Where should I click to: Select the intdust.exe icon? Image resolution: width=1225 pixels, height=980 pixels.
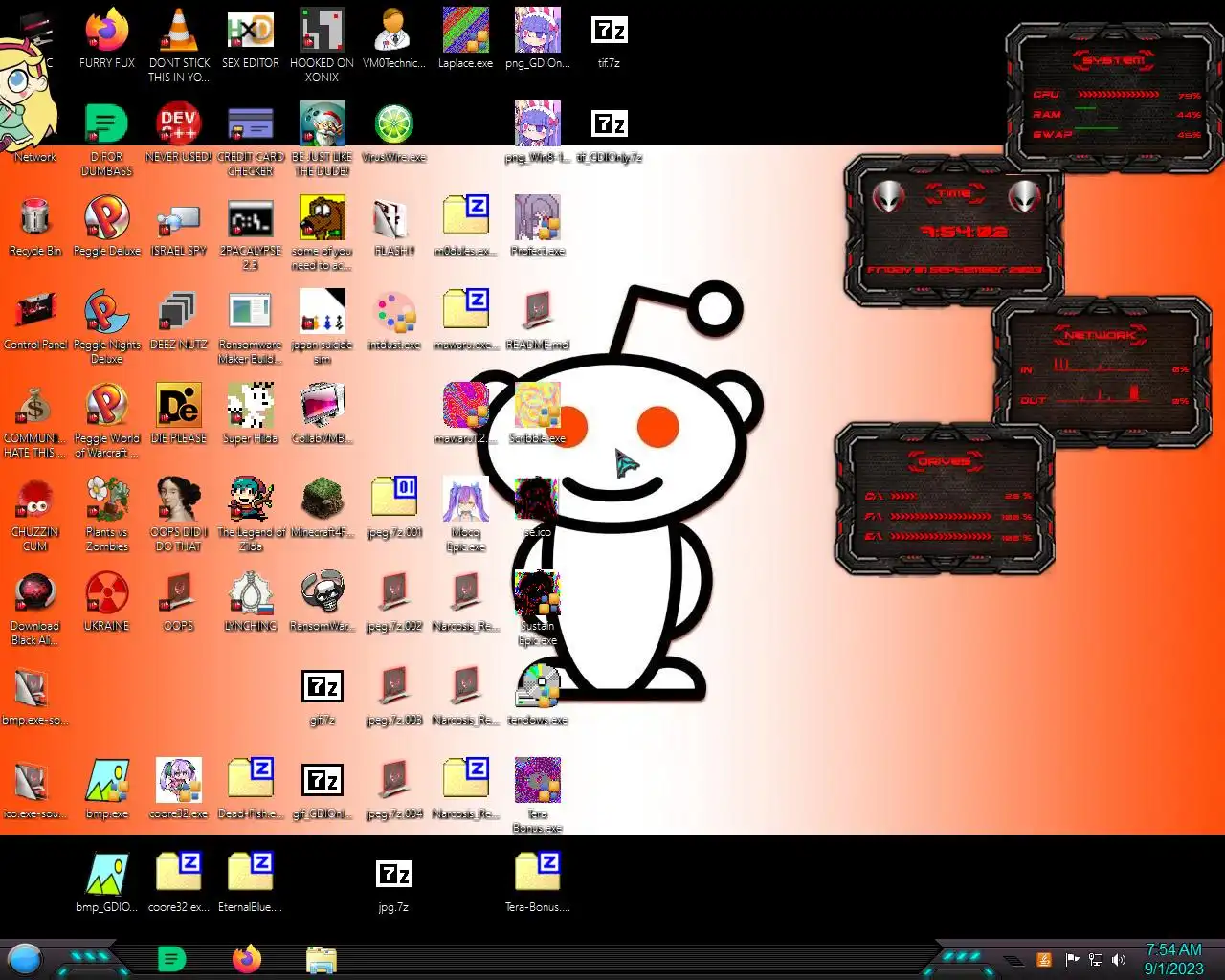394,319
